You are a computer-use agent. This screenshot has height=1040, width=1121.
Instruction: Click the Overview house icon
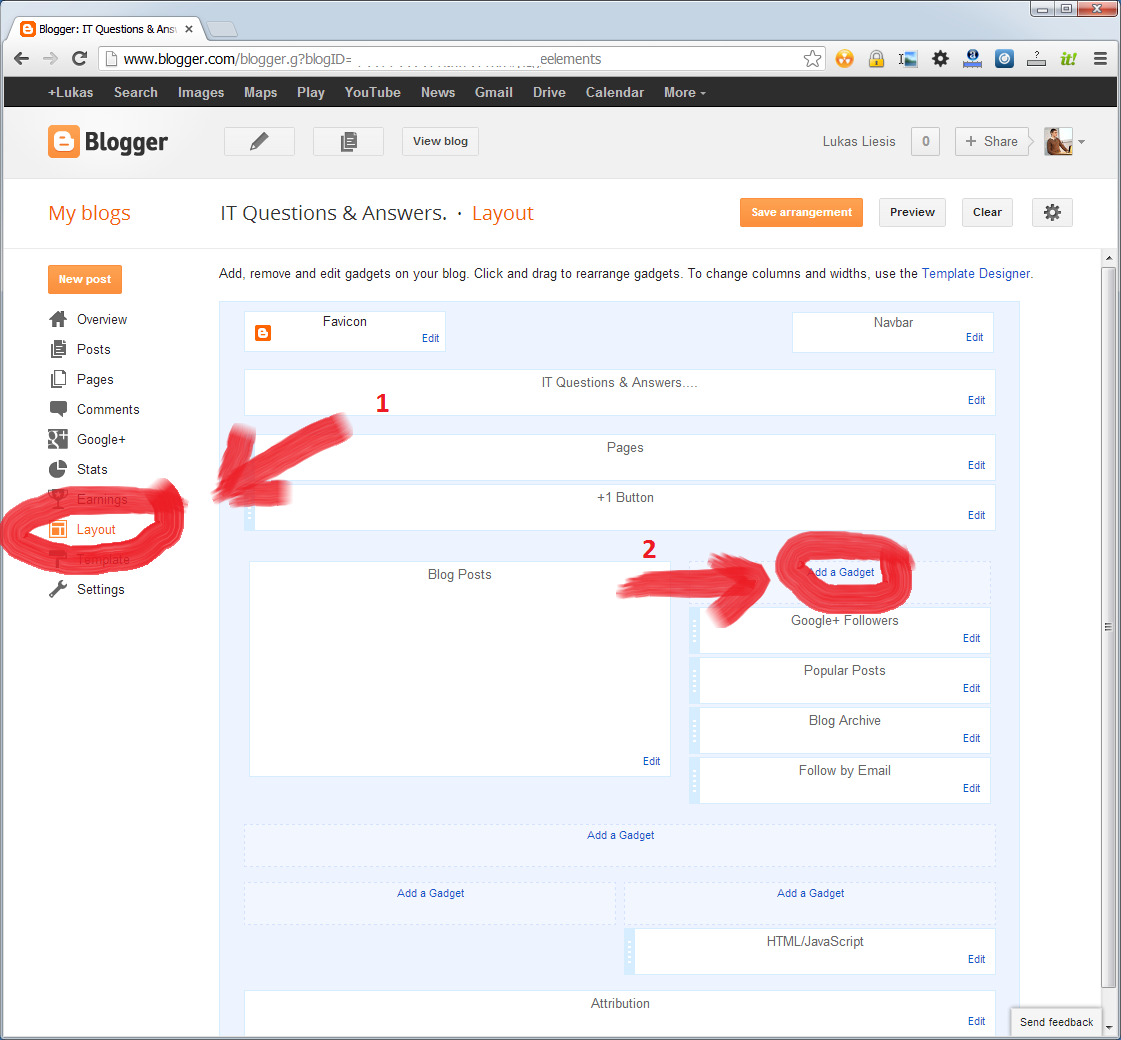[58, 319]
